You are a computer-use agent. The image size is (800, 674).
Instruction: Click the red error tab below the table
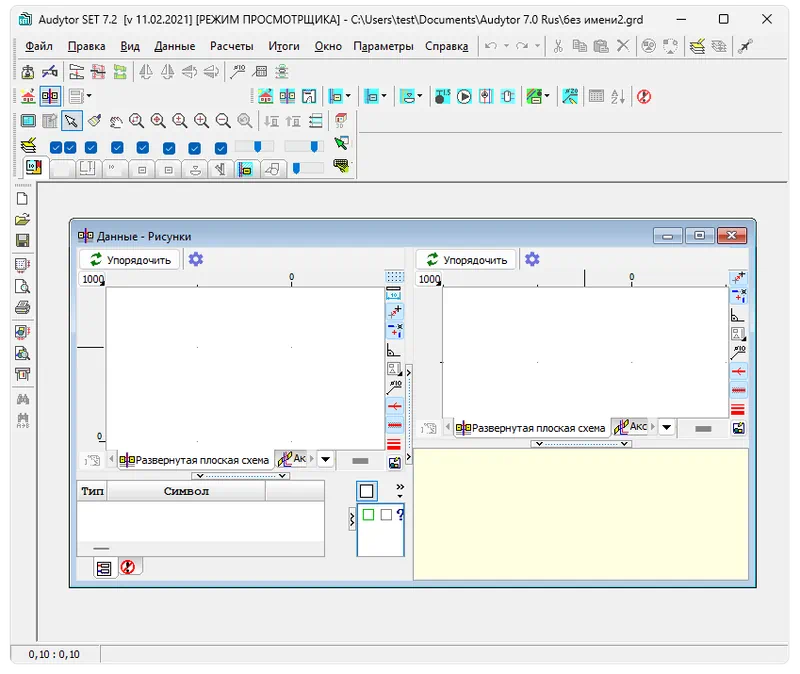[x=128, y=567]
